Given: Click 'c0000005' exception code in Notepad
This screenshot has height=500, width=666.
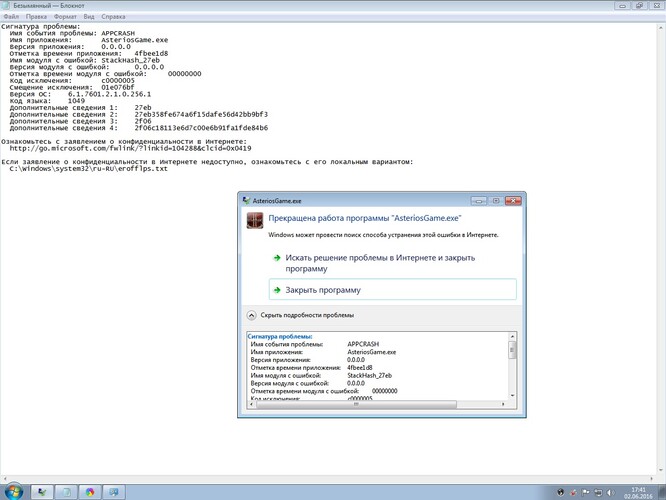Looking at the screenshot, I should [118, 81].
